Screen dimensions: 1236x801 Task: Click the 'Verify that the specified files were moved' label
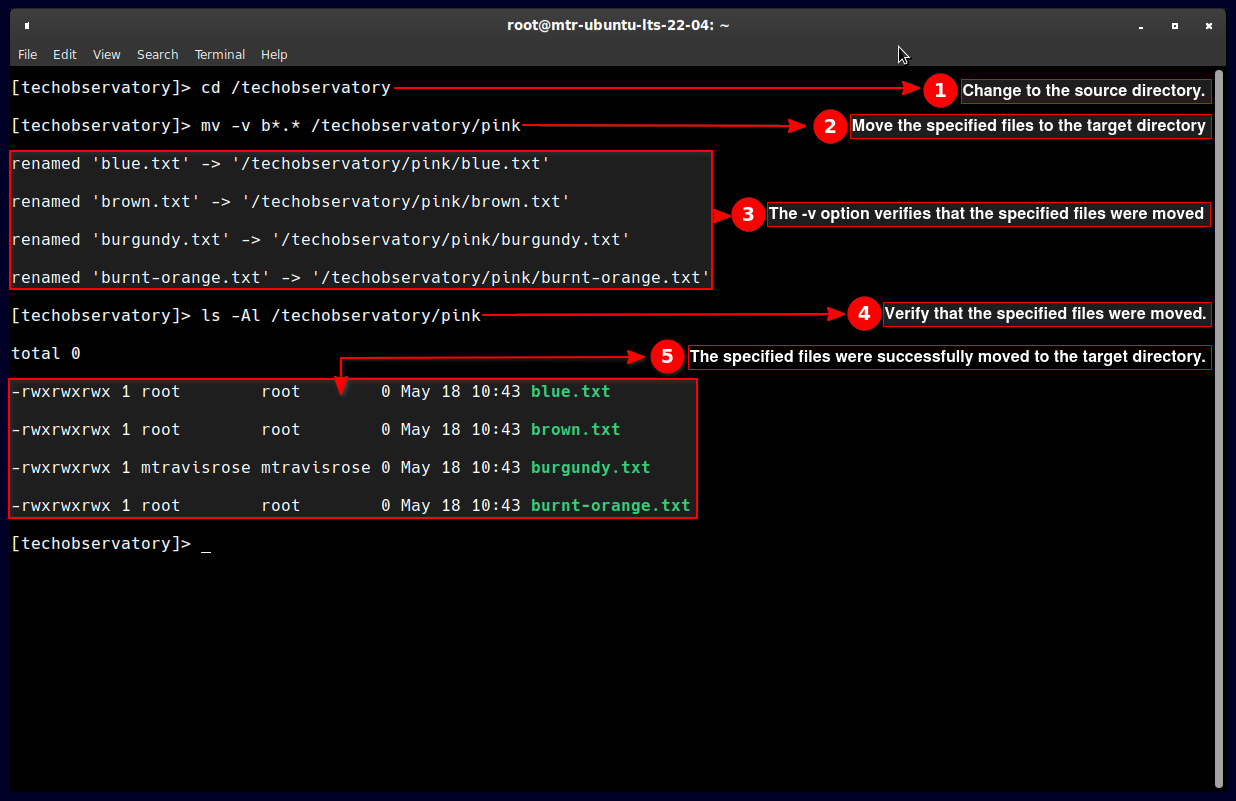1046,313
